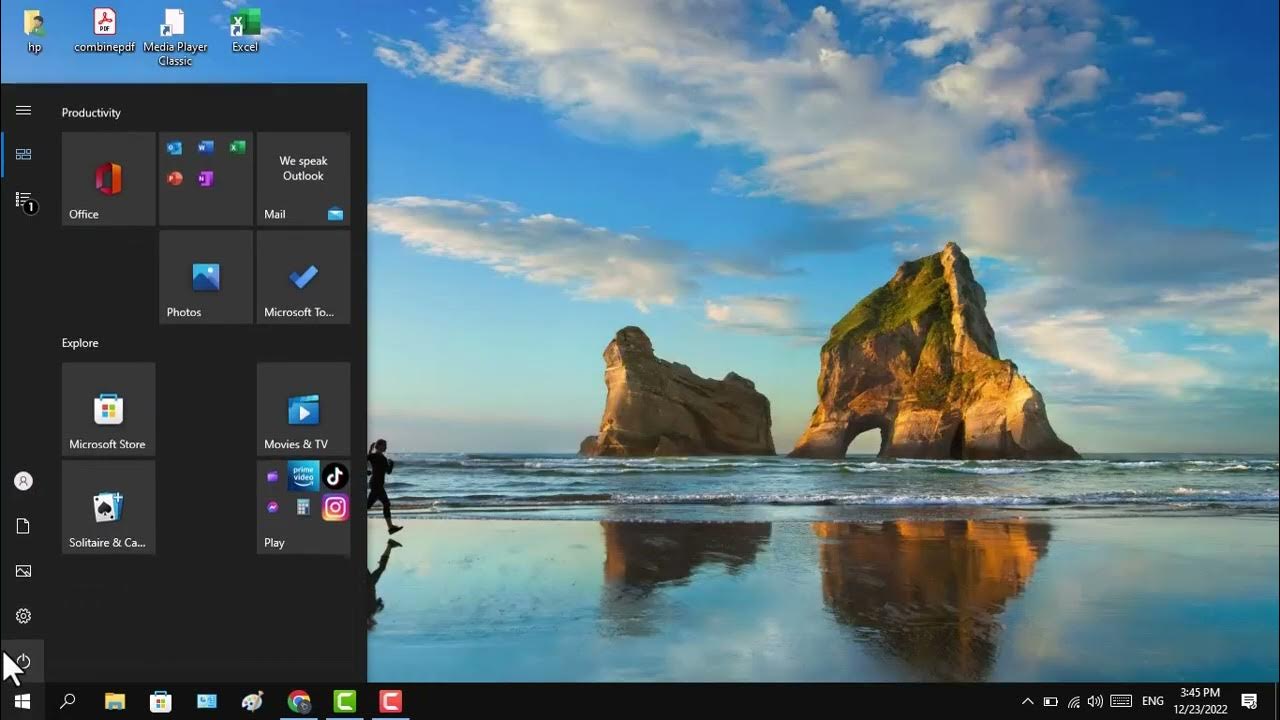Open the Mail tile
Screen dimensions: 1280x720
(x=303, y=179)
